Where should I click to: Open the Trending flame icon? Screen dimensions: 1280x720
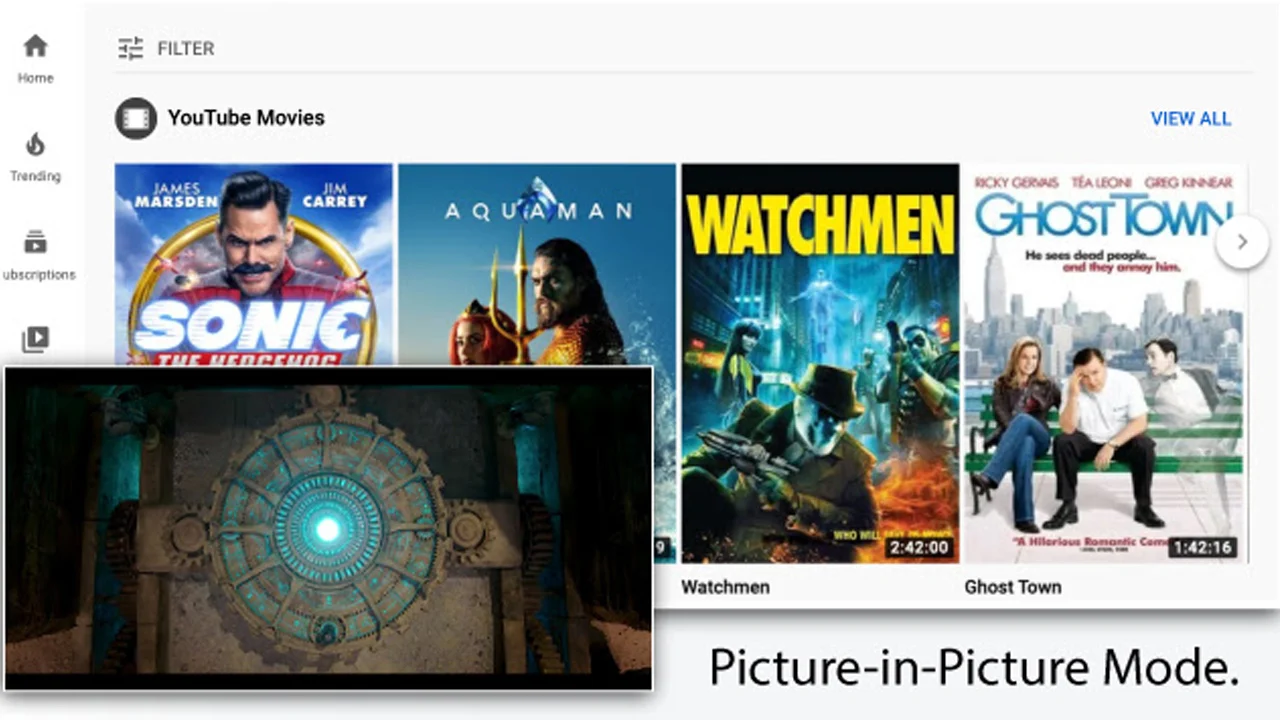coord(35,145)
